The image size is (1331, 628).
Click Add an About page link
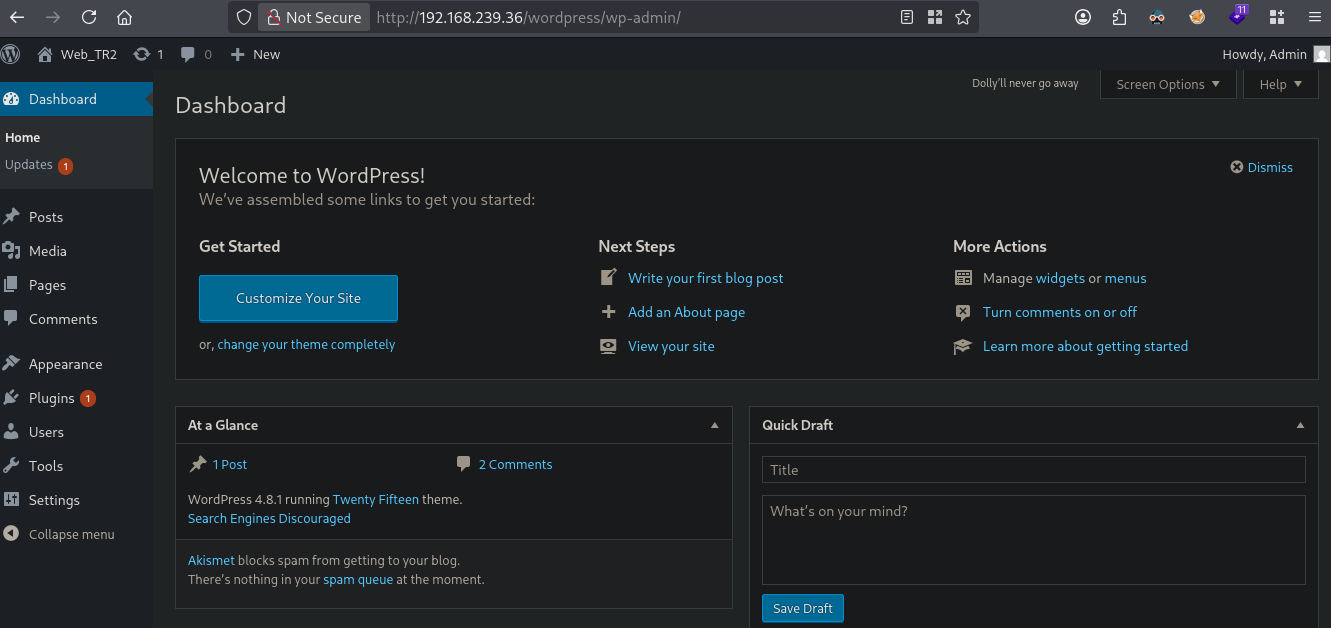pos(686,312)
